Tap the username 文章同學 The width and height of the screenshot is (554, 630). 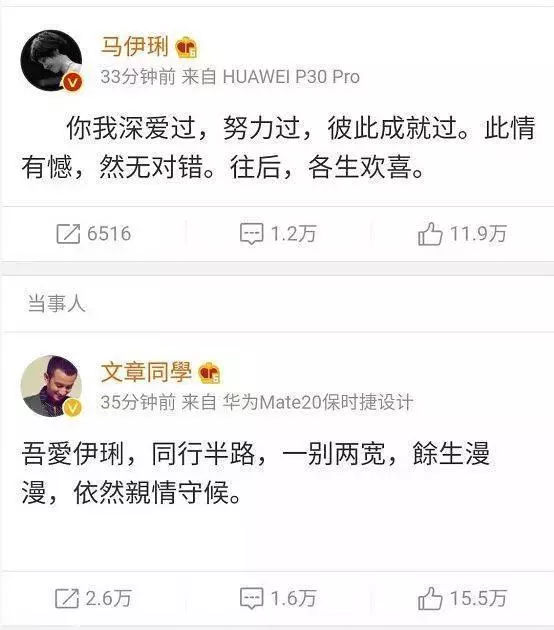[x=146, y=371]
